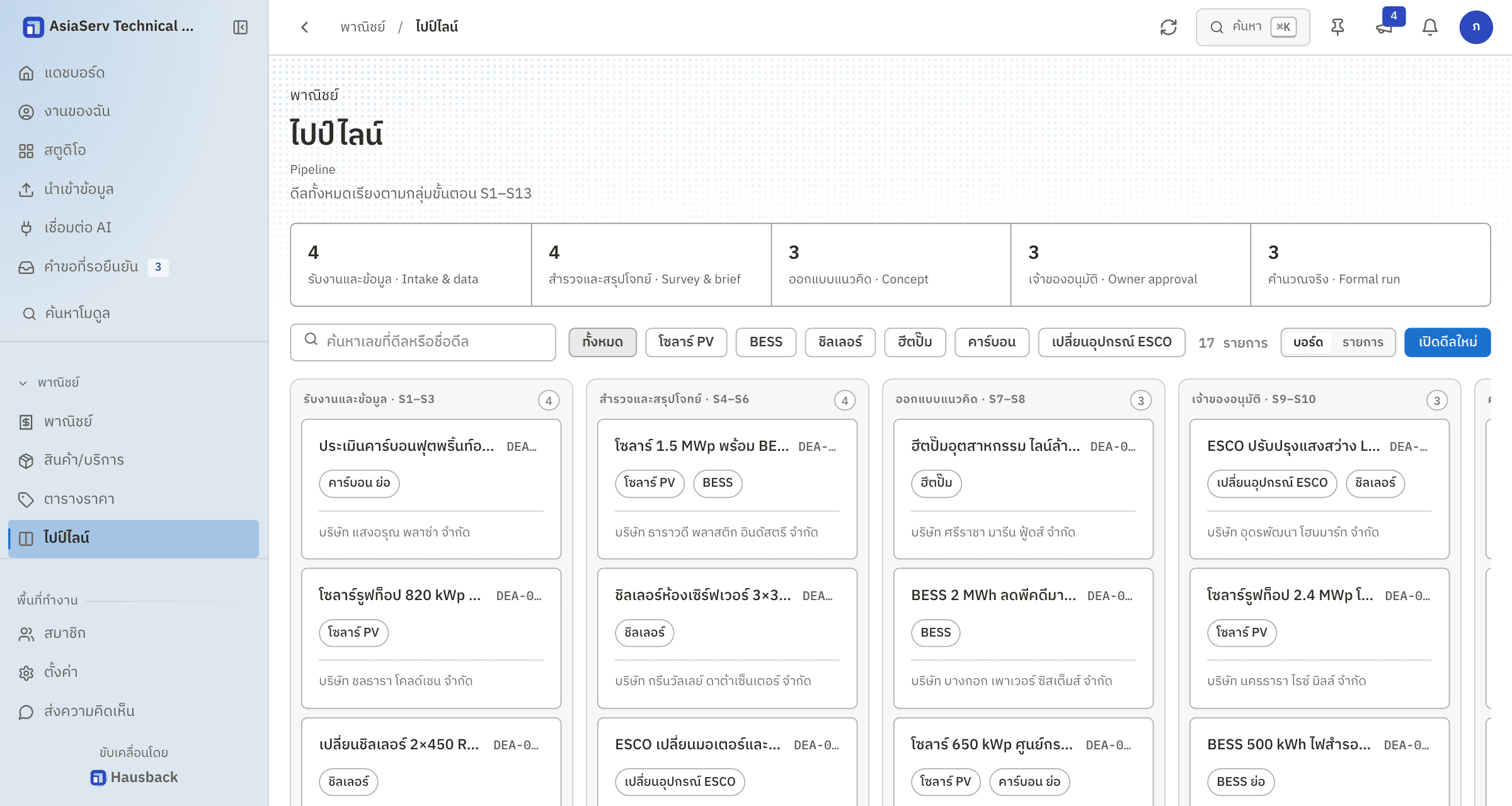Viewport: 1512px width, 806px height.
Task: Open สตูดิโอ from the sidebar
Action: point(134,150)
